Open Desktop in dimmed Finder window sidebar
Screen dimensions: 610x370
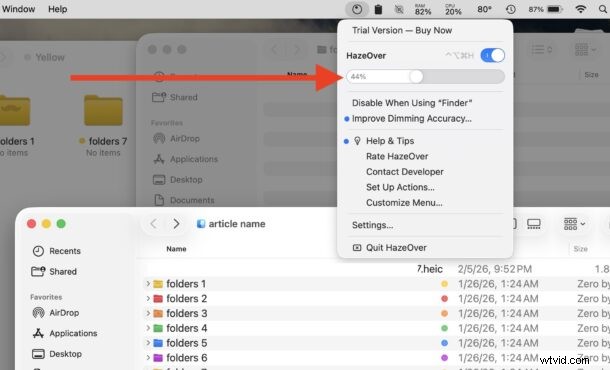tap(178, 180)
